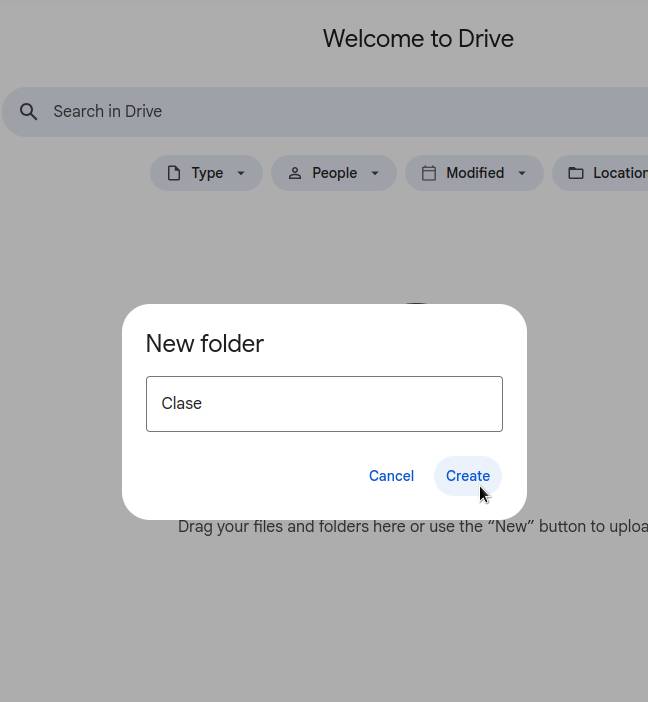Click the Welcome to Drive heading
The height and width of the screenshot is (702, 648).
pyautogui.click(x=418, y=39)
